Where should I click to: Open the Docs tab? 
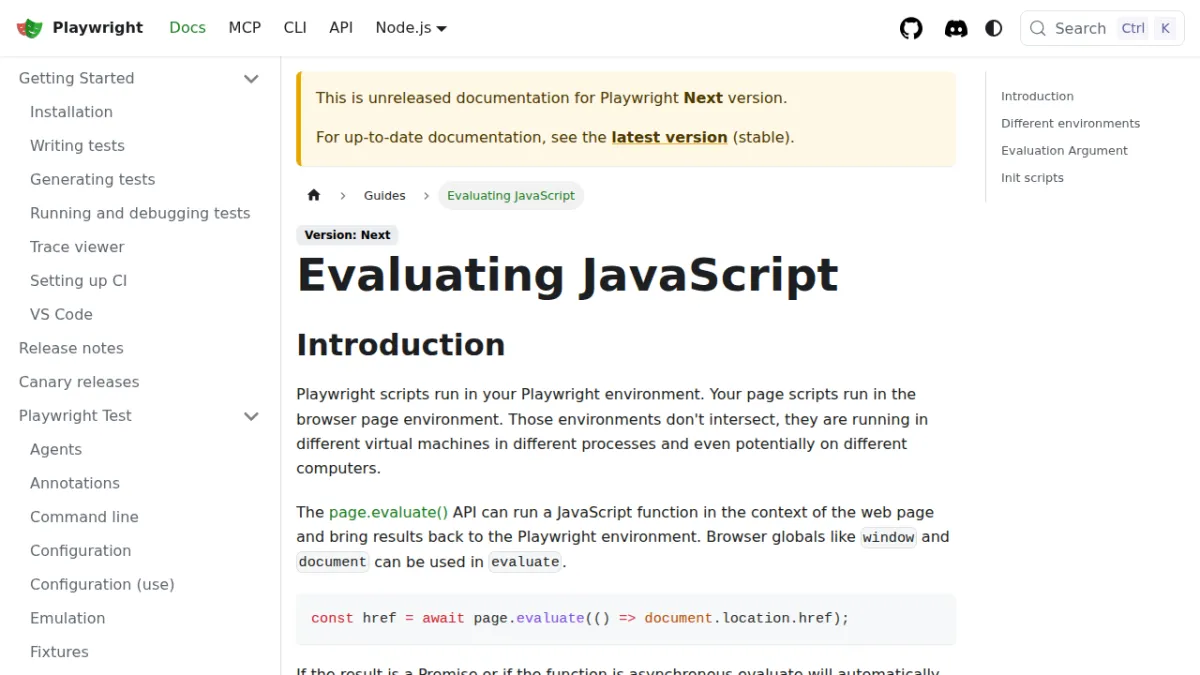coord(187,28)
